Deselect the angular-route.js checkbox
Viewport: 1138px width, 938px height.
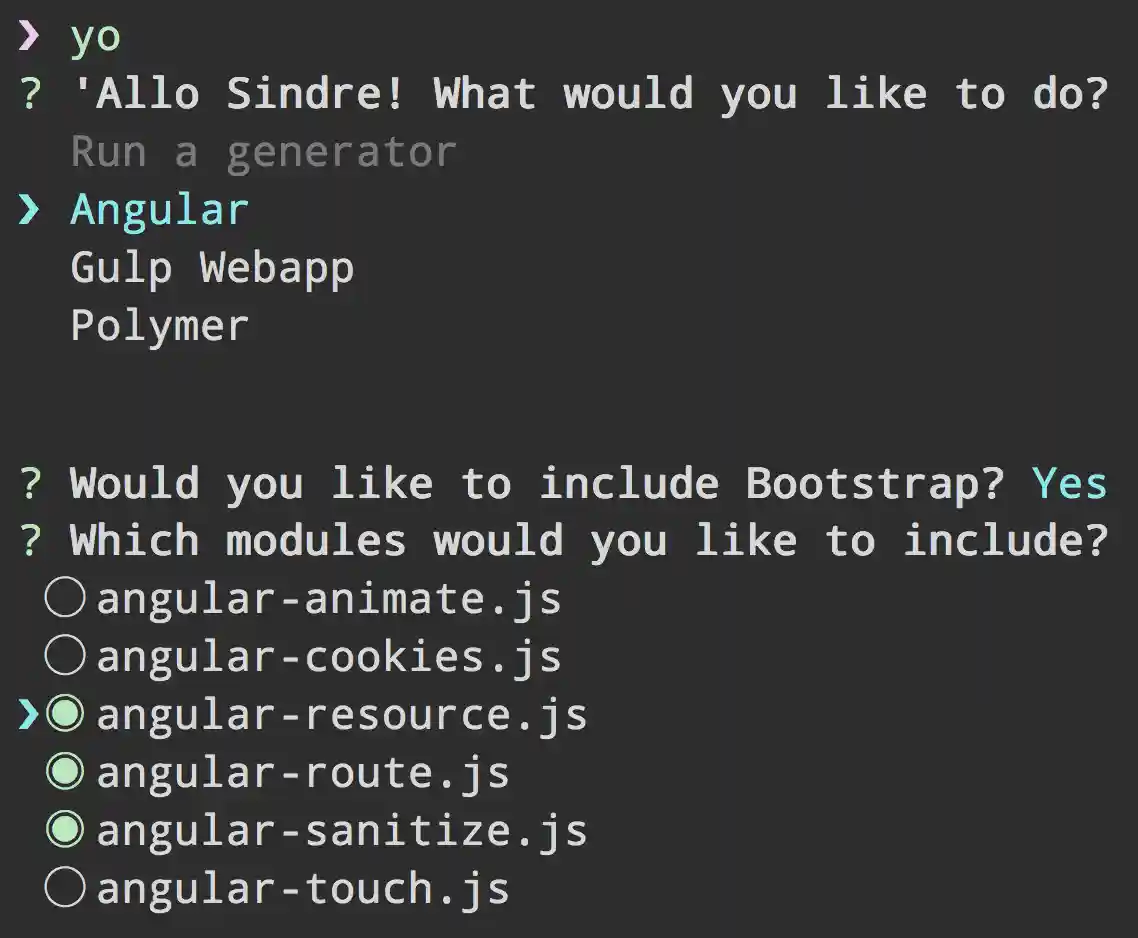[66, 772]
